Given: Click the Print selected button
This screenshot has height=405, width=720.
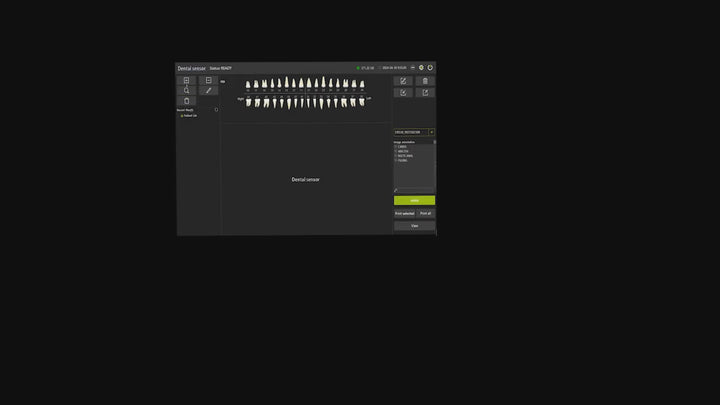Looking at the screenshot, I should (x=404, y=213).
